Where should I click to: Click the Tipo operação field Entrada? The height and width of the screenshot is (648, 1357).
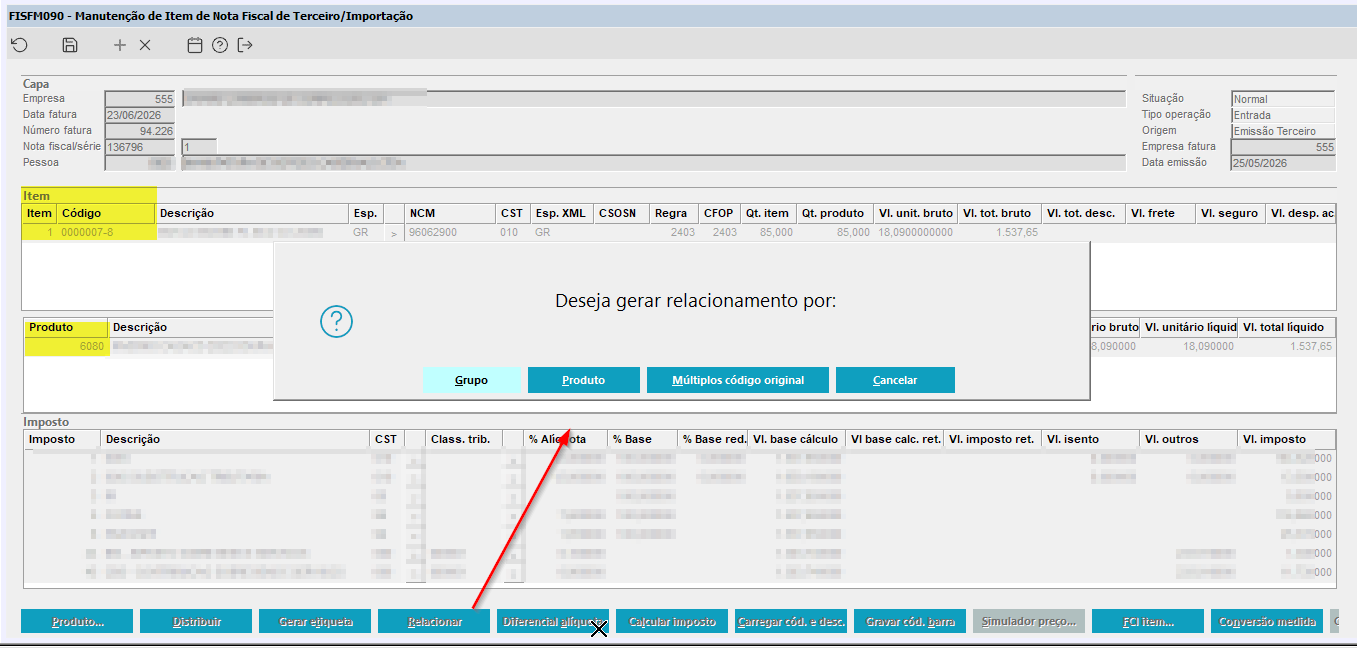point(1283,115)
